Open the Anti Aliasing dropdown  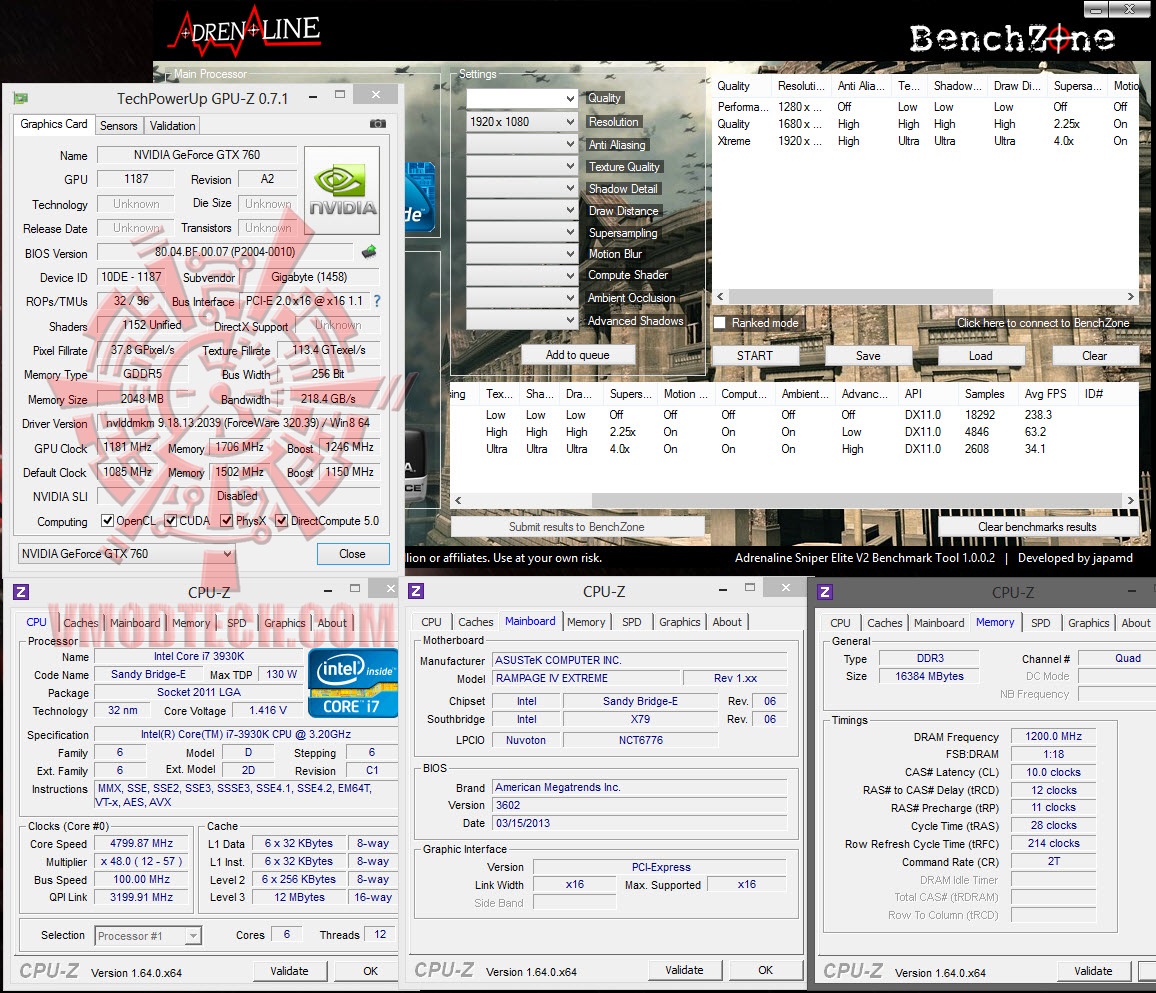click(522, 144)
